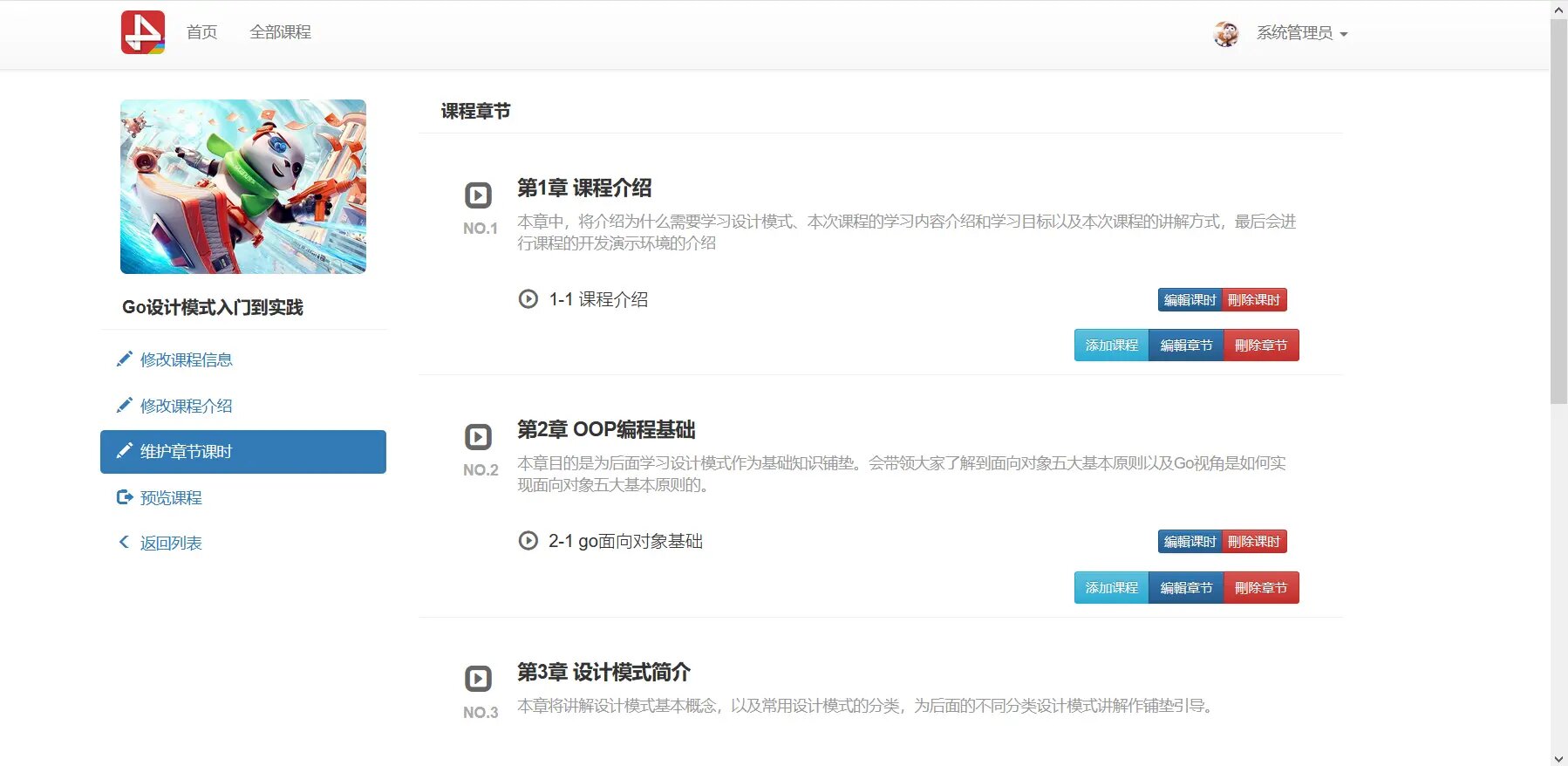Viewport: 1568px width, 766px height.
Task: Click the 1-1 课程介绍 lesson row
Action: 598,299
